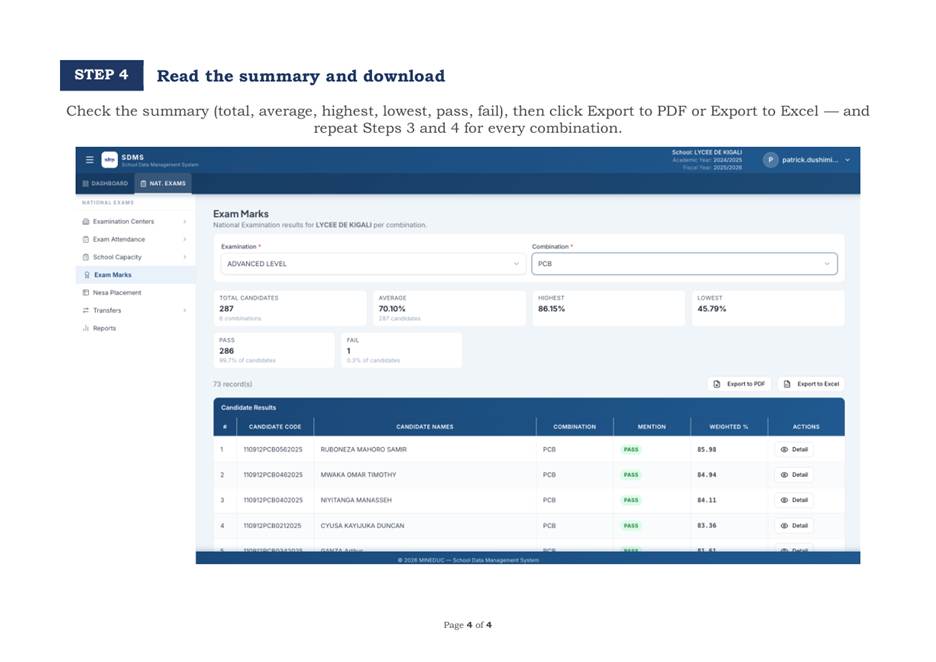Click the Exam Marks ribbon icon

(87, 275)
